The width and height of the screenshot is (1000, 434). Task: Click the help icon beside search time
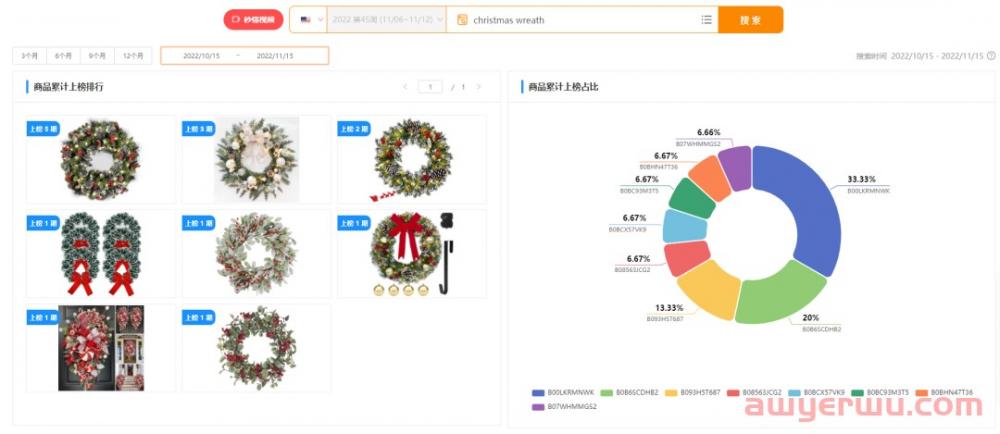click(x=991, y=56)
